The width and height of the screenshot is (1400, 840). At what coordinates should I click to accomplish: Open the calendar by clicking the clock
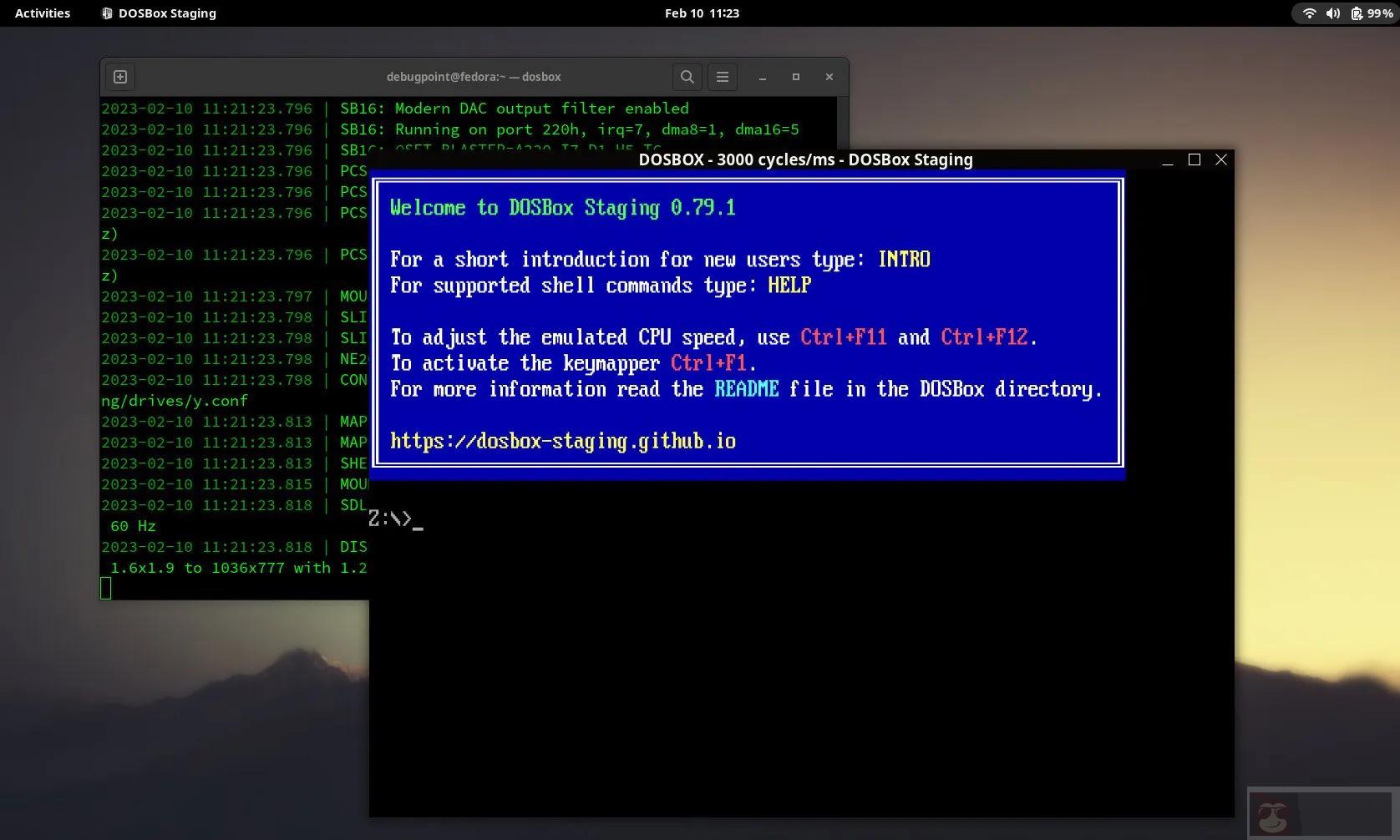[703, 13]
